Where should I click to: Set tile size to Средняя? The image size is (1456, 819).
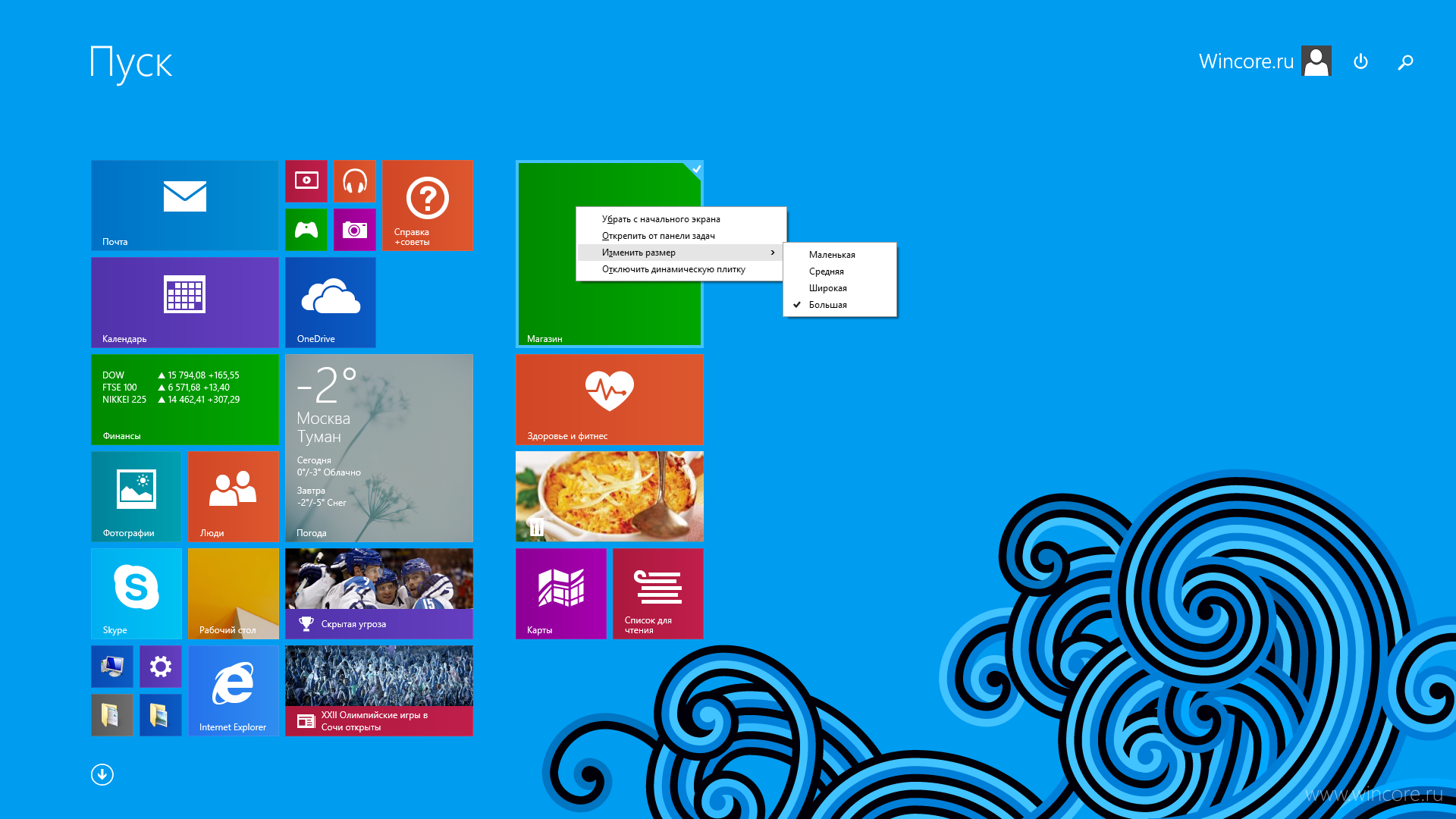pos(839,271)
